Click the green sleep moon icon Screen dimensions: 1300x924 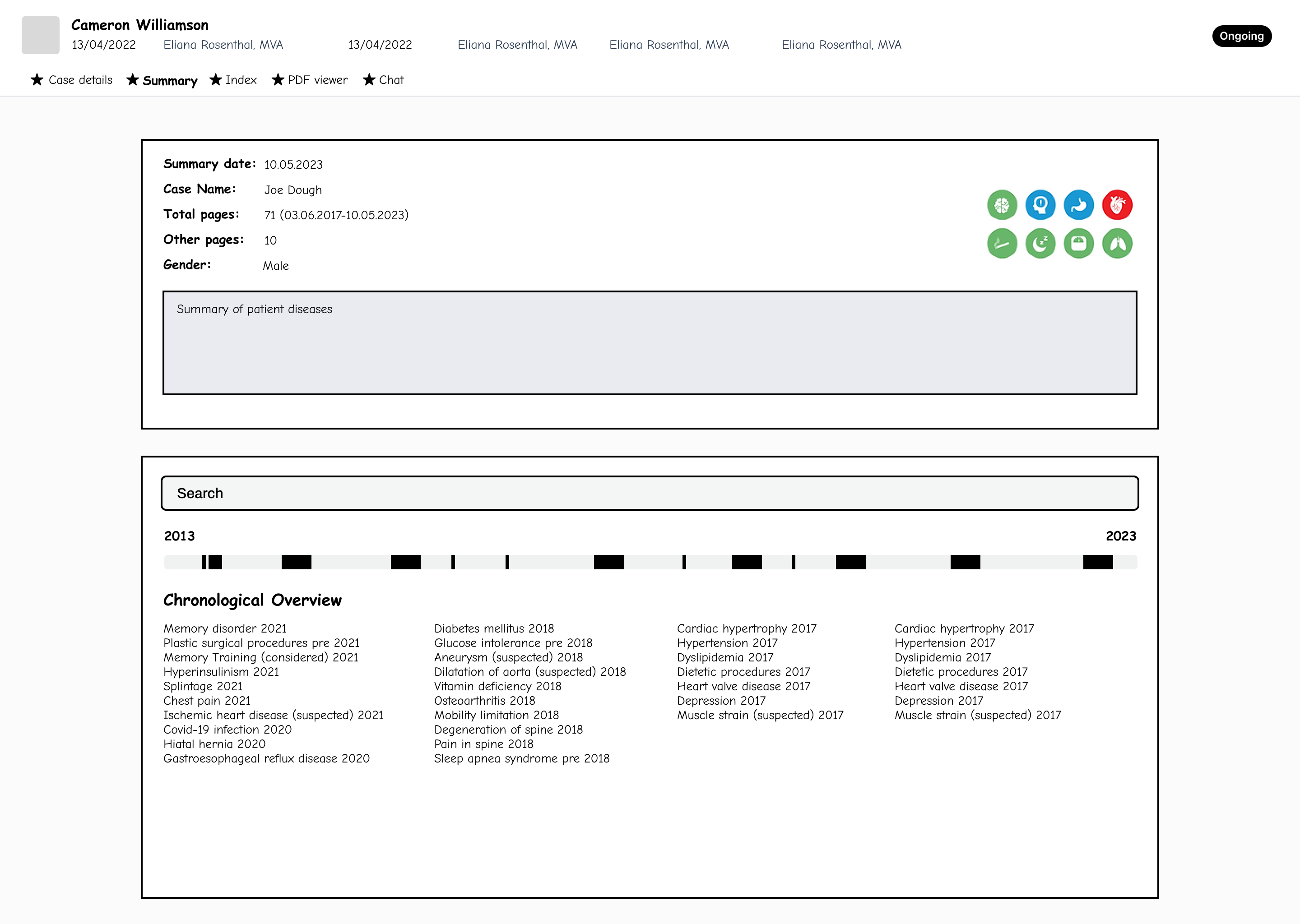pos(1040,244)
